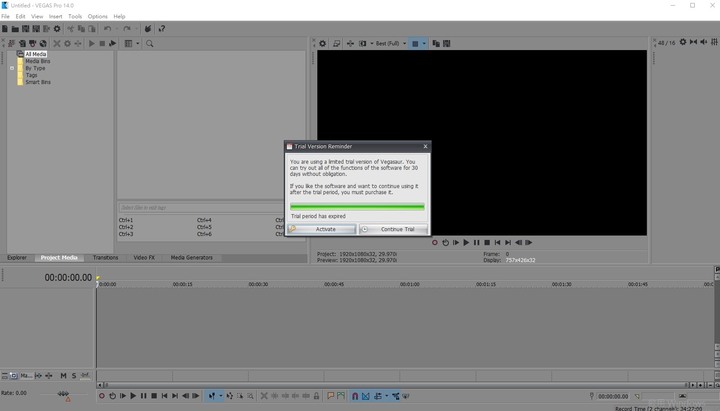Open the Normal Edit Tool dropdown arrow
720x411 pixels.
tap(220, 396)
